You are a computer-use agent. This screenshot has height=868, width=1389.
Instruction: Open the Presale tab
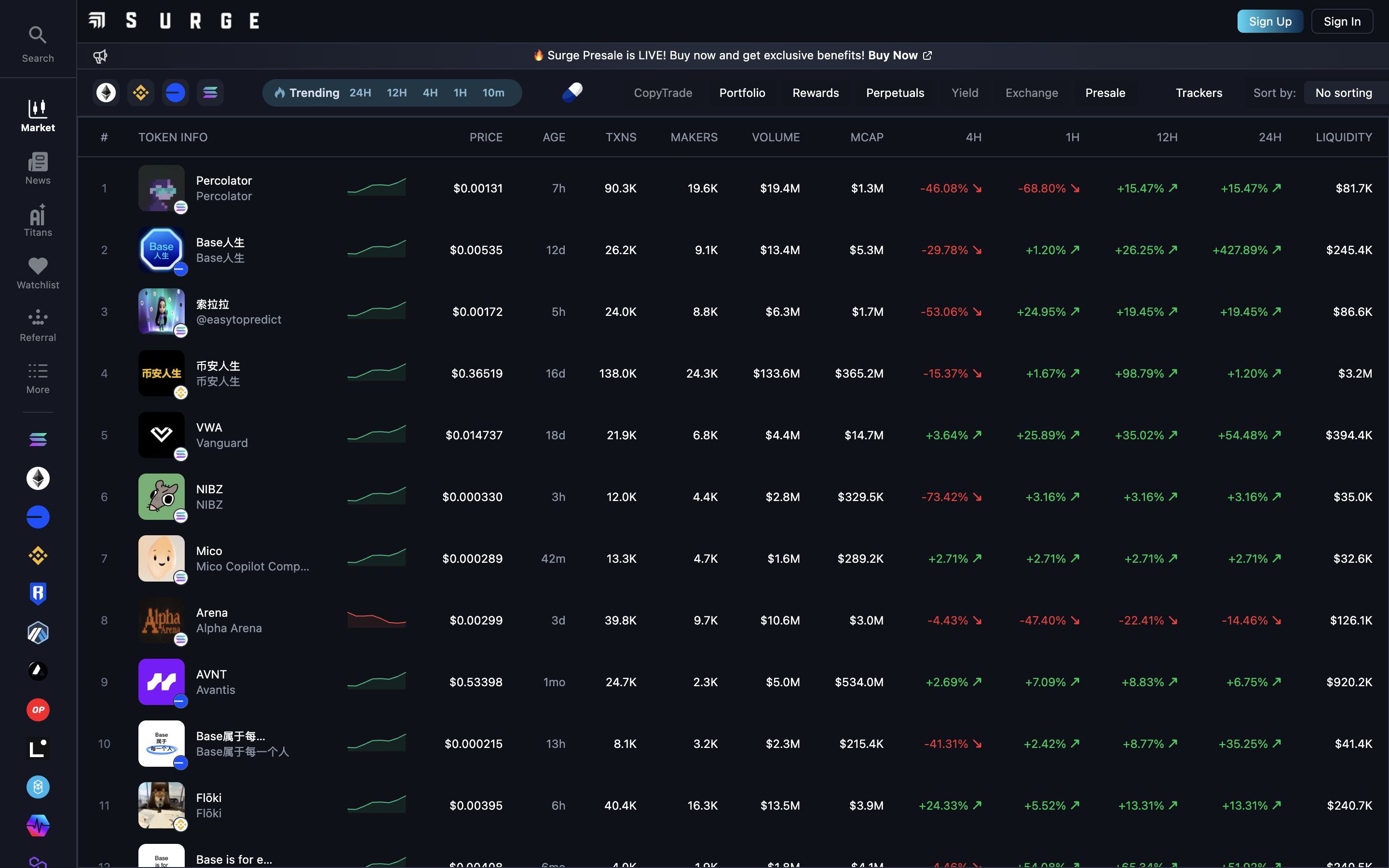[x=1105, y=93]
